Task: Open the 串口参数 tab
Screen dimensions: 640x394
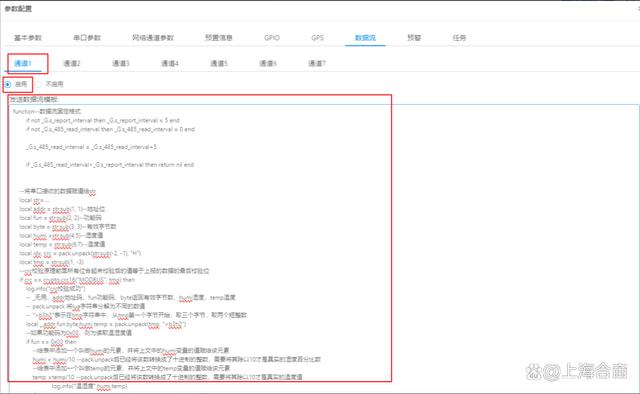Action: [x=87, y=38]
